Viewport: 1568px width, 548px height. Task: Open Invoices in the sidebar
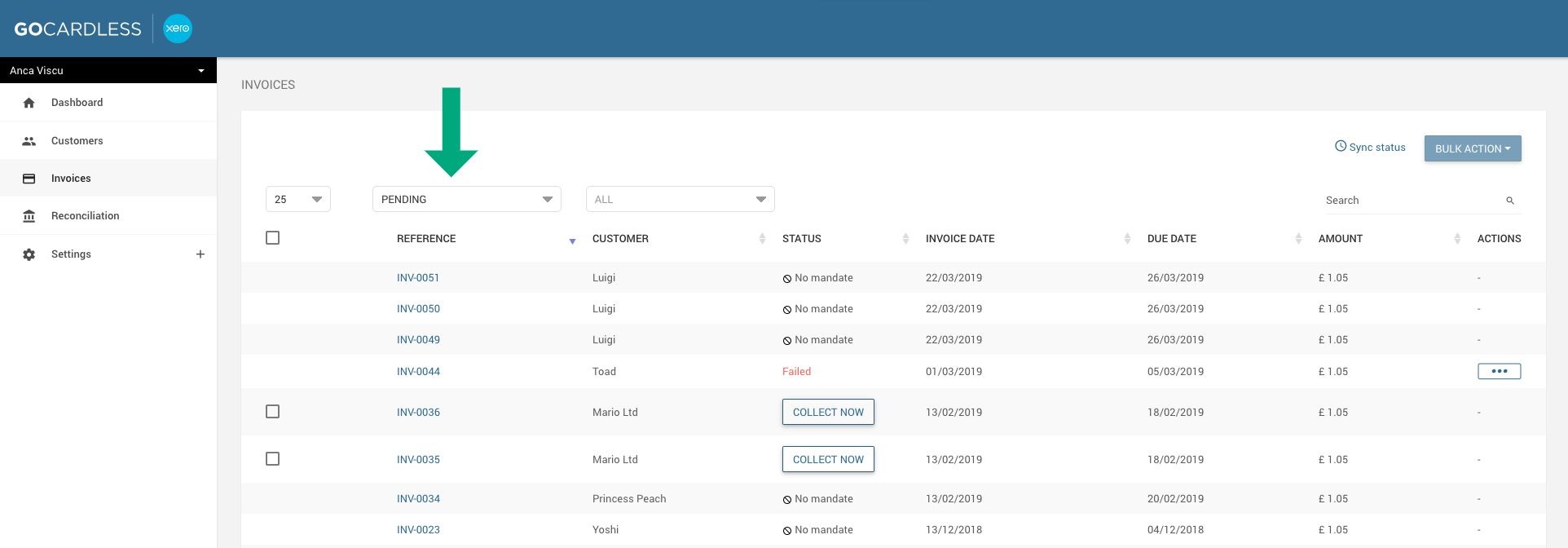108,179
